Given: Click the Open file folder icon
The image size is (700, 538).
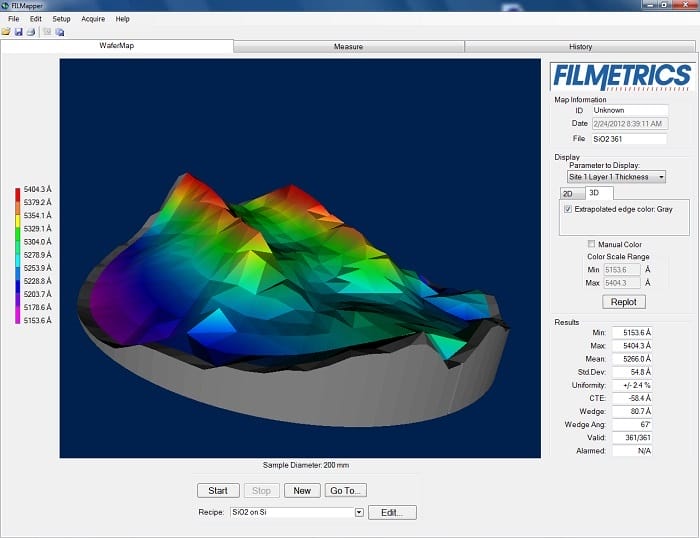Looking at the screenshot, I should point(6,32).
